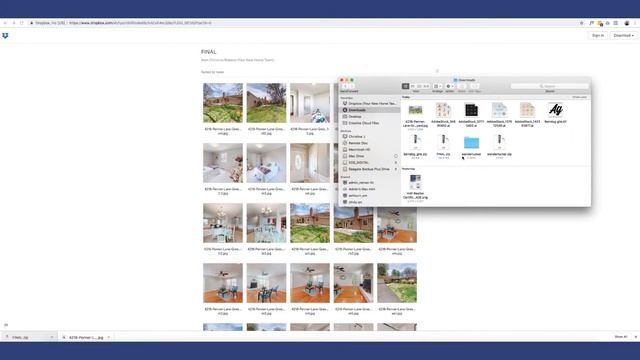The width and height of the screenshot is (640, 360).
Task: Click the Dropbox logo on the web page
Action: click(5, 36)
